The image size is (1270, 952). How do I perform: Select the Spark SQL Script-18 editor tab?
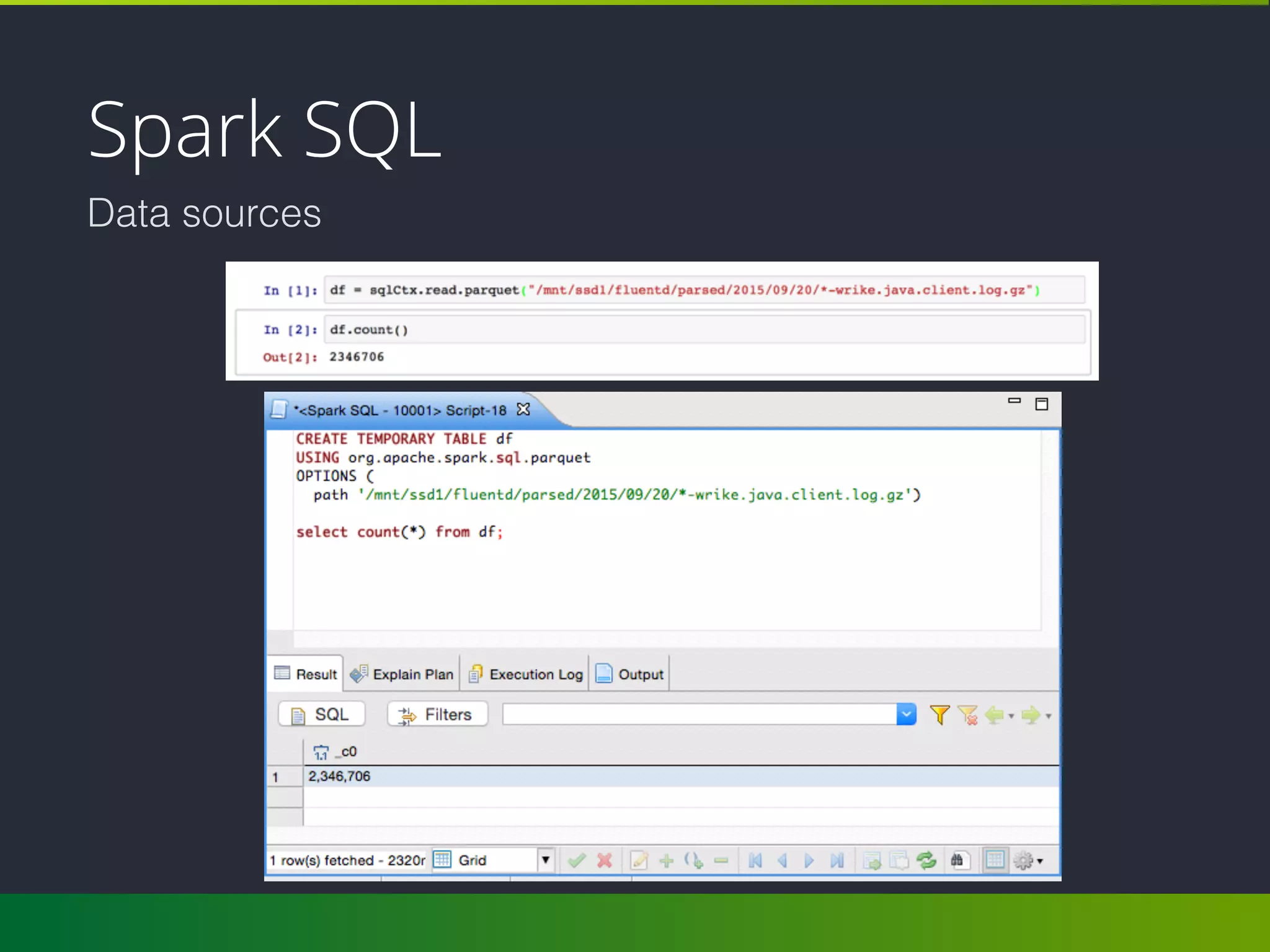[400, 410]
